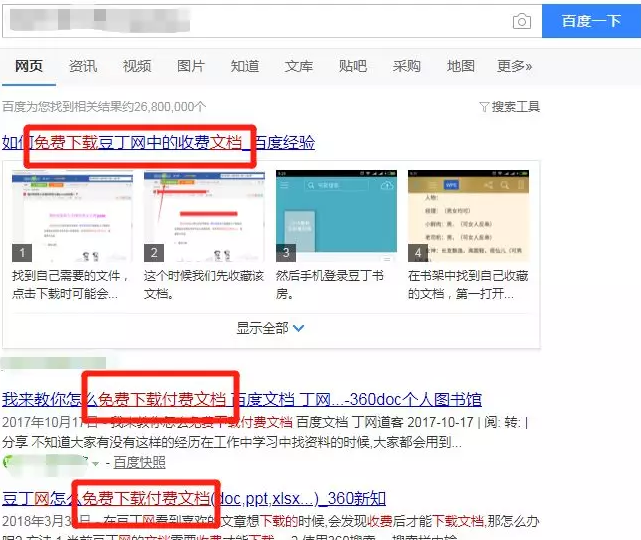This screenshot has height=540, width=641.
Task: Open the 豆丁网怎么免费下载付费文档 360新知 result
Action: [x=194, y=499]
